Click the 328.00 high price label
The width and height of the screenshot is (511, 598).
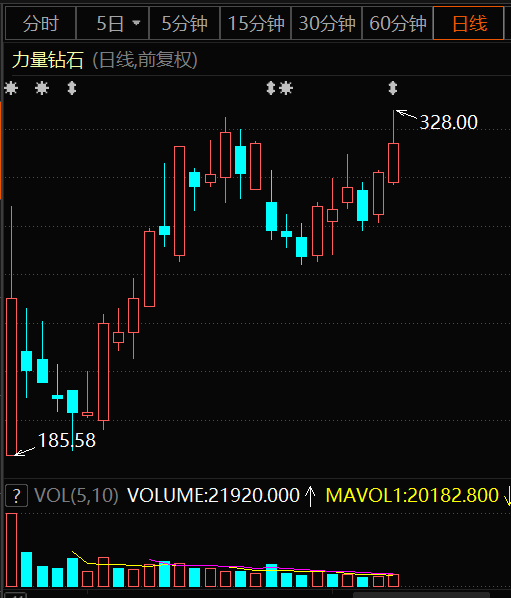click(448, 122)
